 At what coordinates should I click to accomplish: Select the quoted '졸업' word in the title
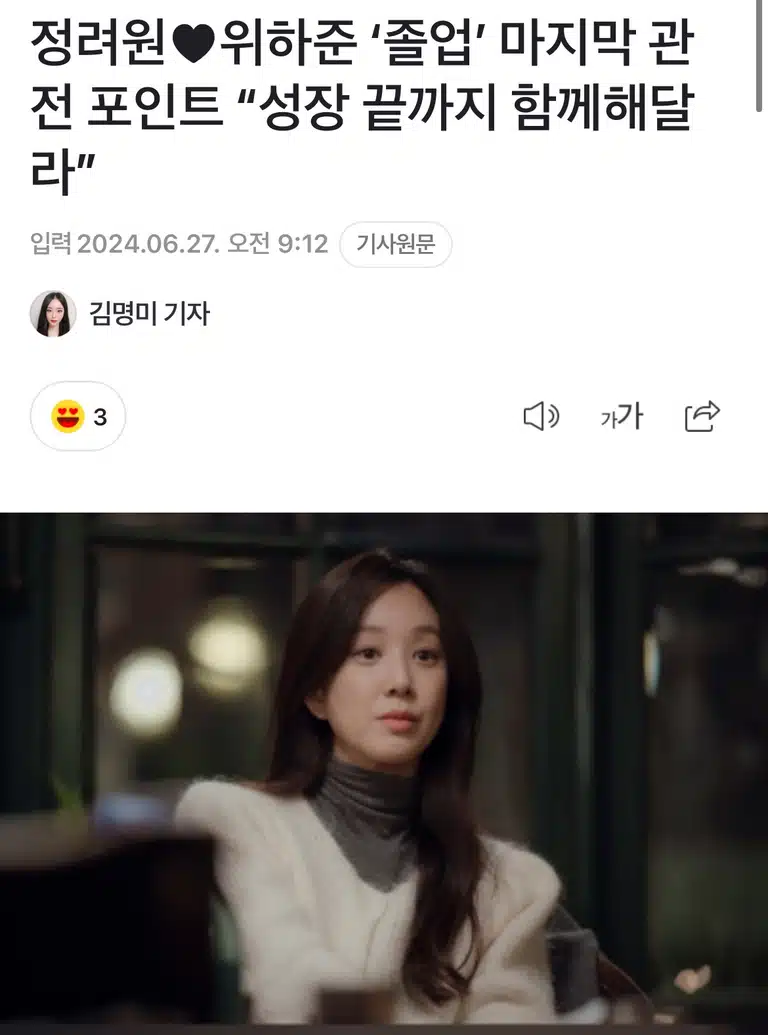coord(428,45)
